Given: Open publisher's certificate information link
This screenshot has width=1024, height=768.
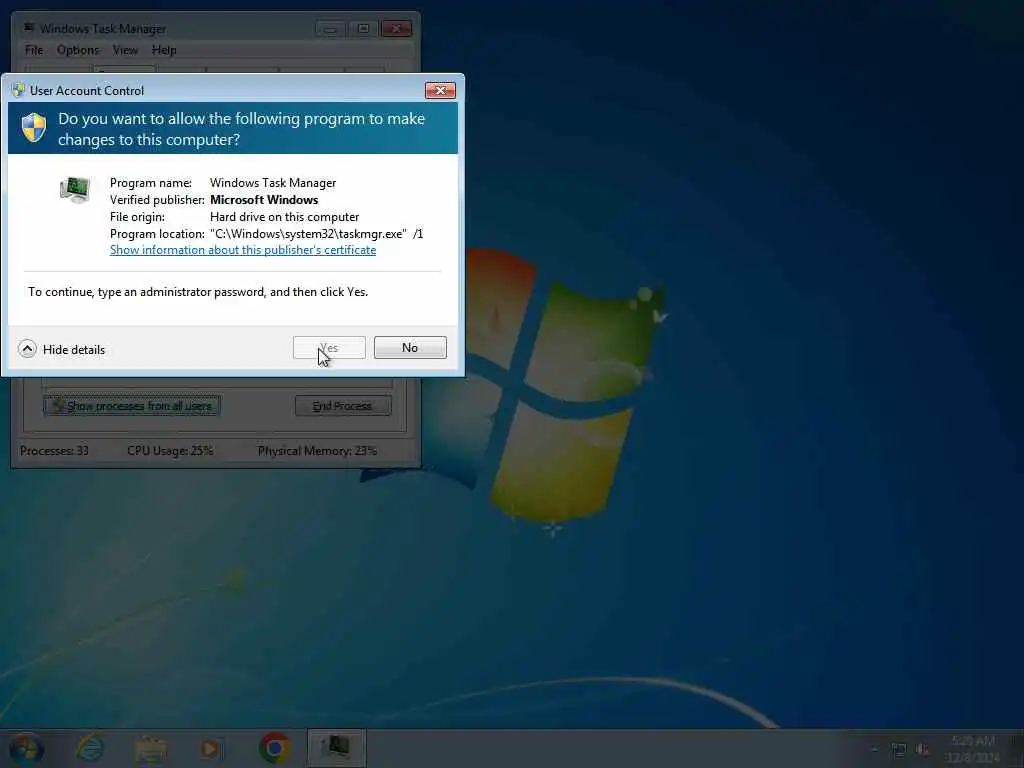Looking at the screenshot, I should pyautogui.click(x=243, y=250).
